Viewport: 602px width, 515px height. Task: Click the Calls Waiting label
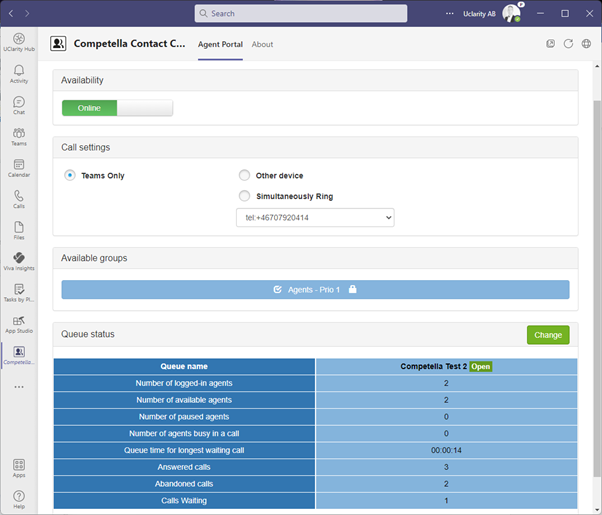pos(184,500)
